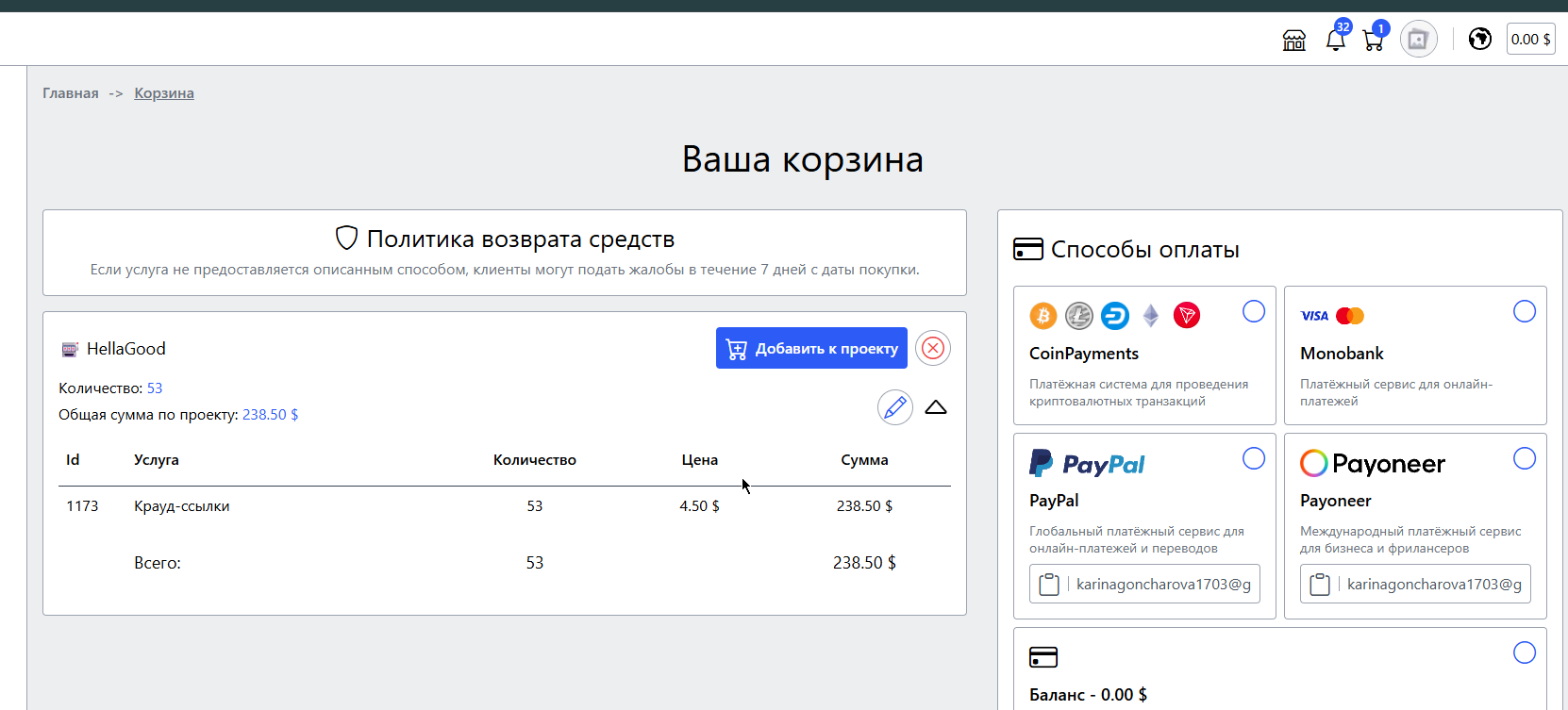
Task: Click the Ethereum icon in CoinPayments
Action: coord(1151,316)
